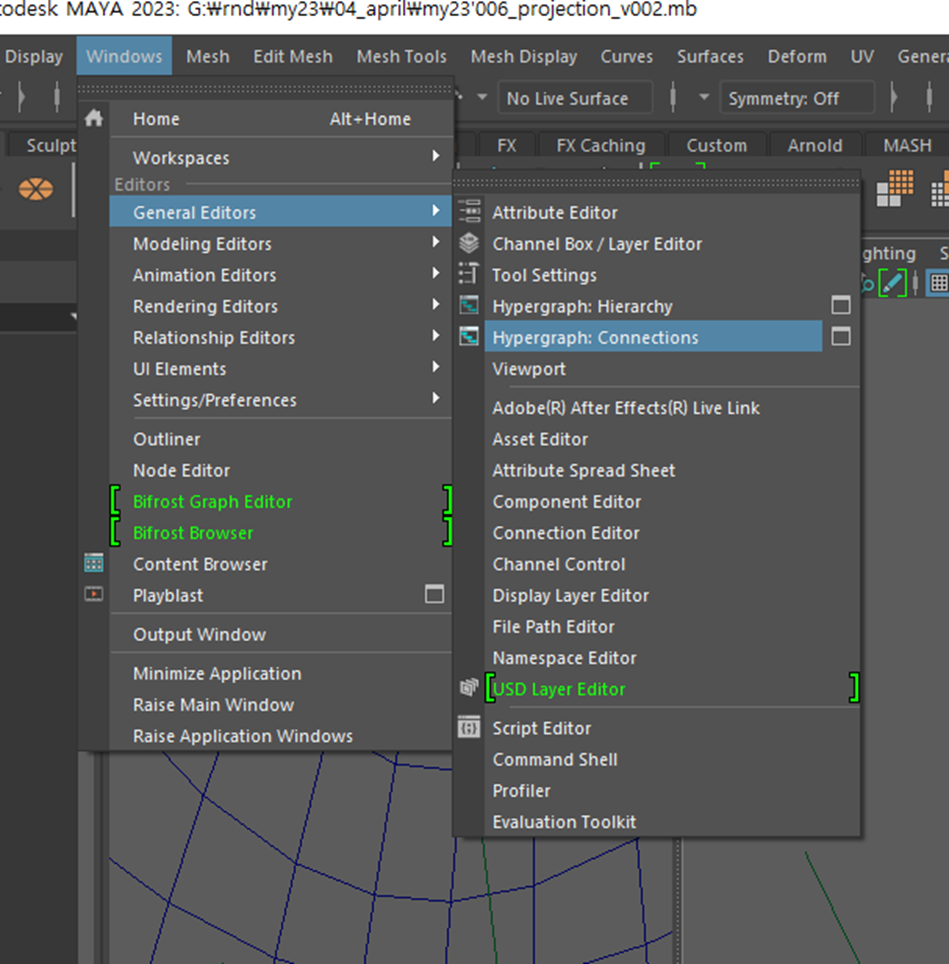Viewport: 949px width, 964px height.
Task: Switch to the FX shelf tab
Action: [506, 146]
